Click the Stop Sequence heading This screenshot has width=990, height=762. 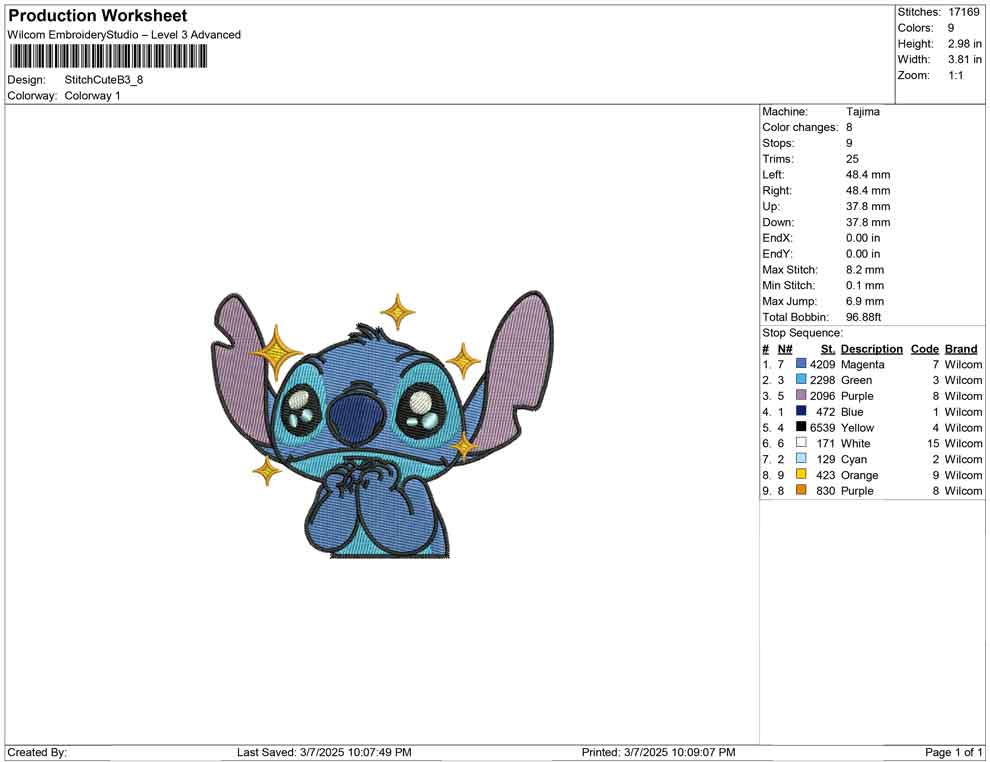tap(802, 333)
